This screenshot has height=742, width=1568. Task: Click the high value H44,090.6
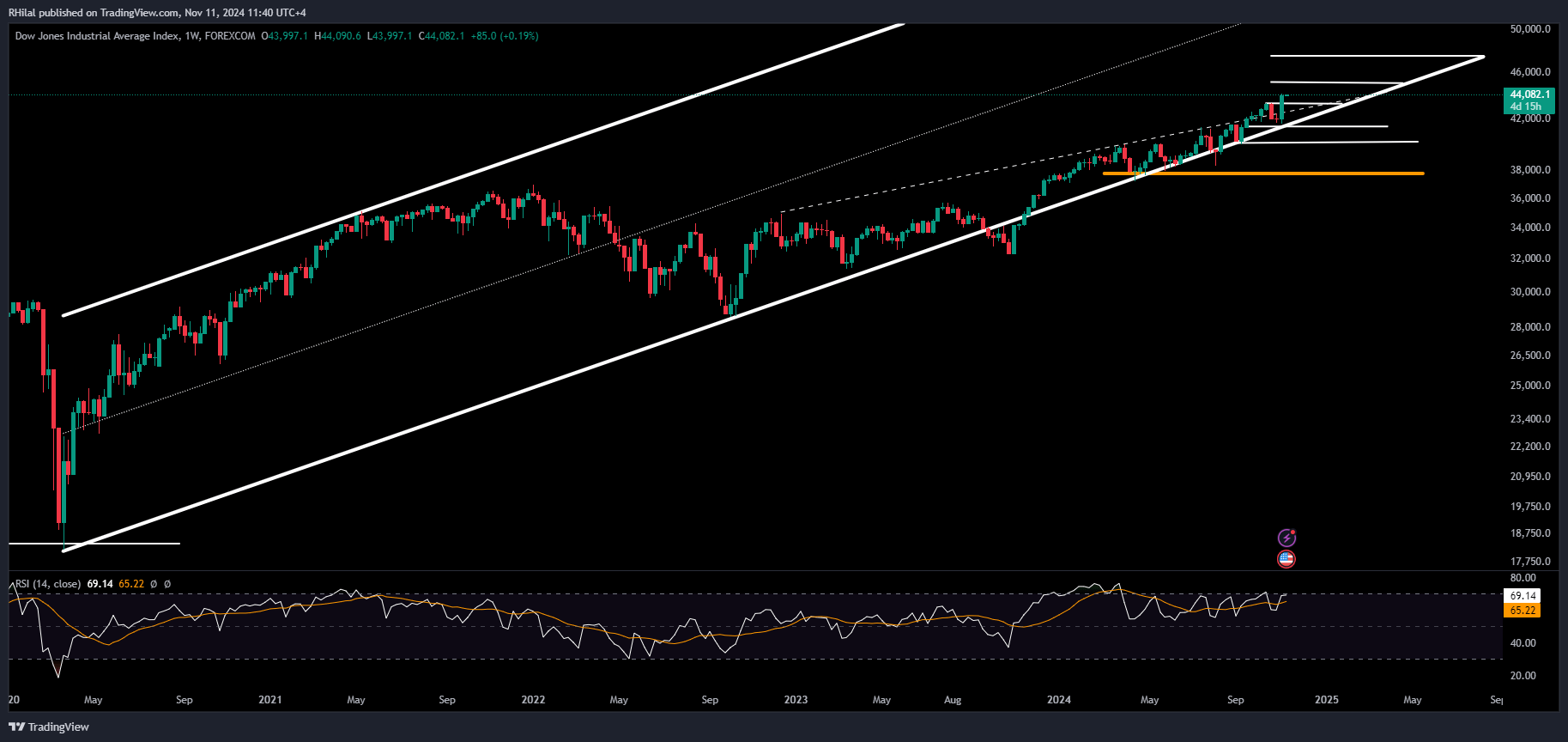coord(337,36)
